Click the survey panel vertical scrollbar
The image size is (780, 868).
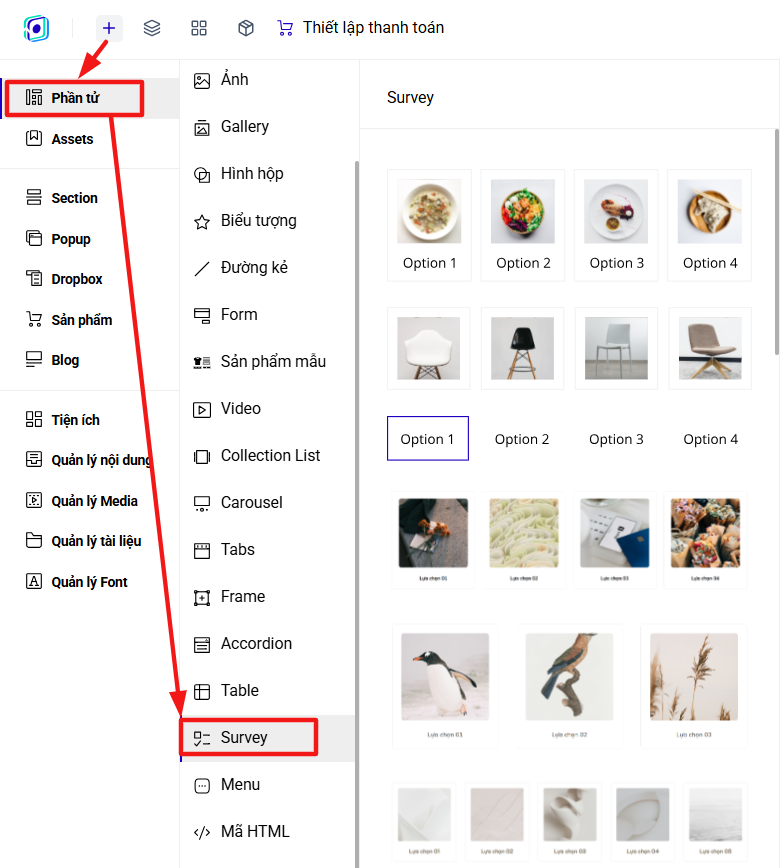pyautogui.click(x=777, y=242)
